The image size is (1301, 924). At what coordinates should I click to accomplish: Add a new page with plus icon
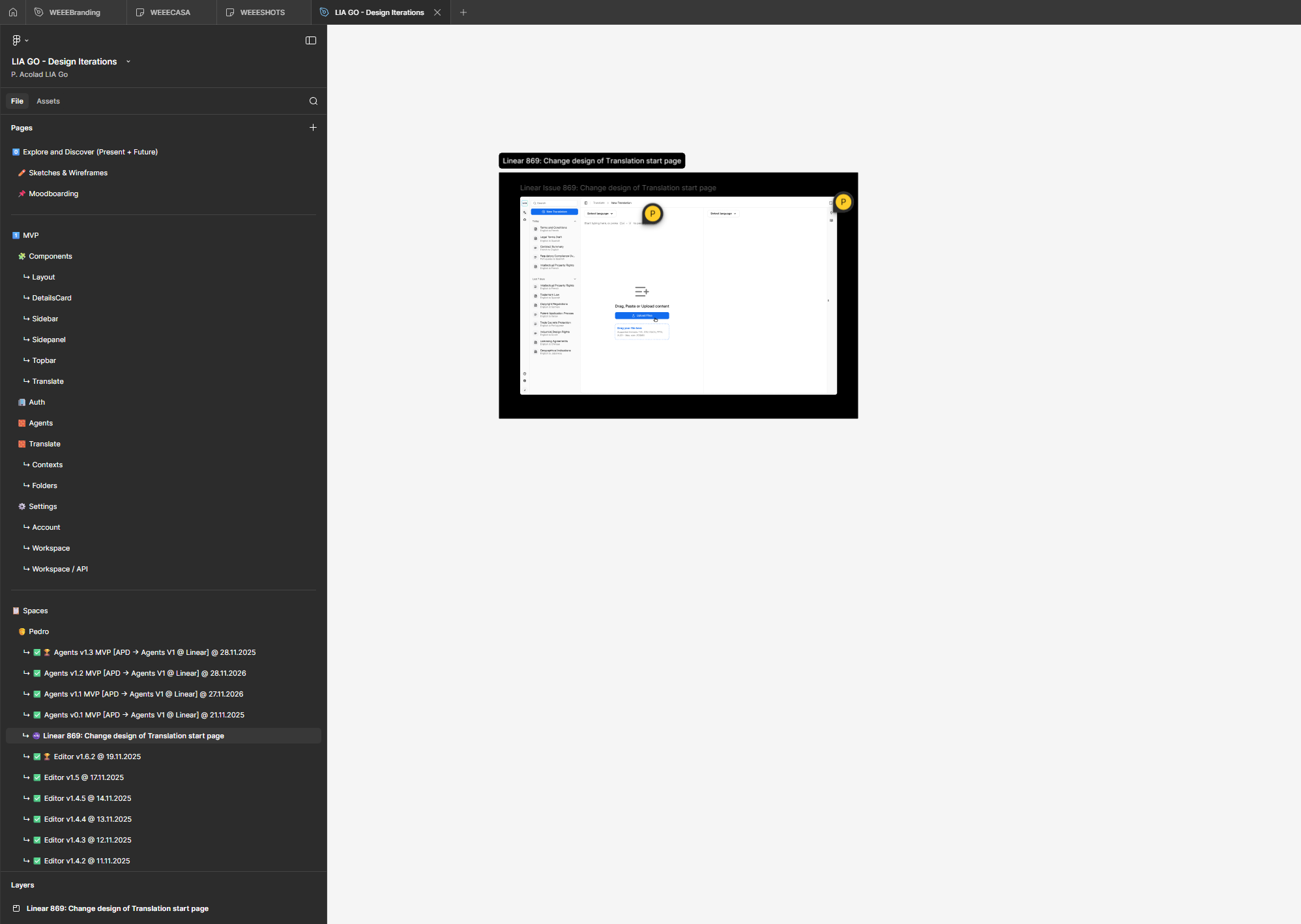pos(313,128)
